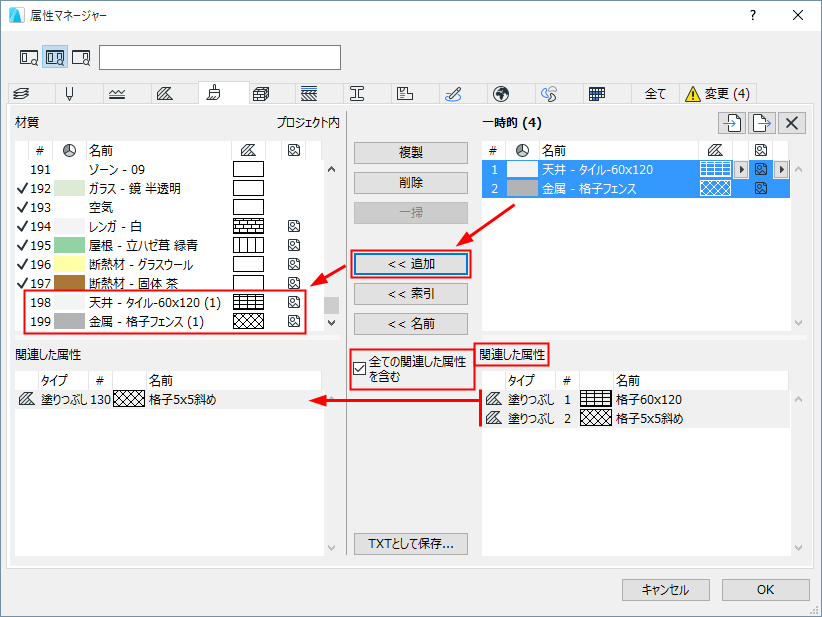Screen dimensions: 822x617
Task: Open the Line Types tab
Action: click(x=117, y=94)
